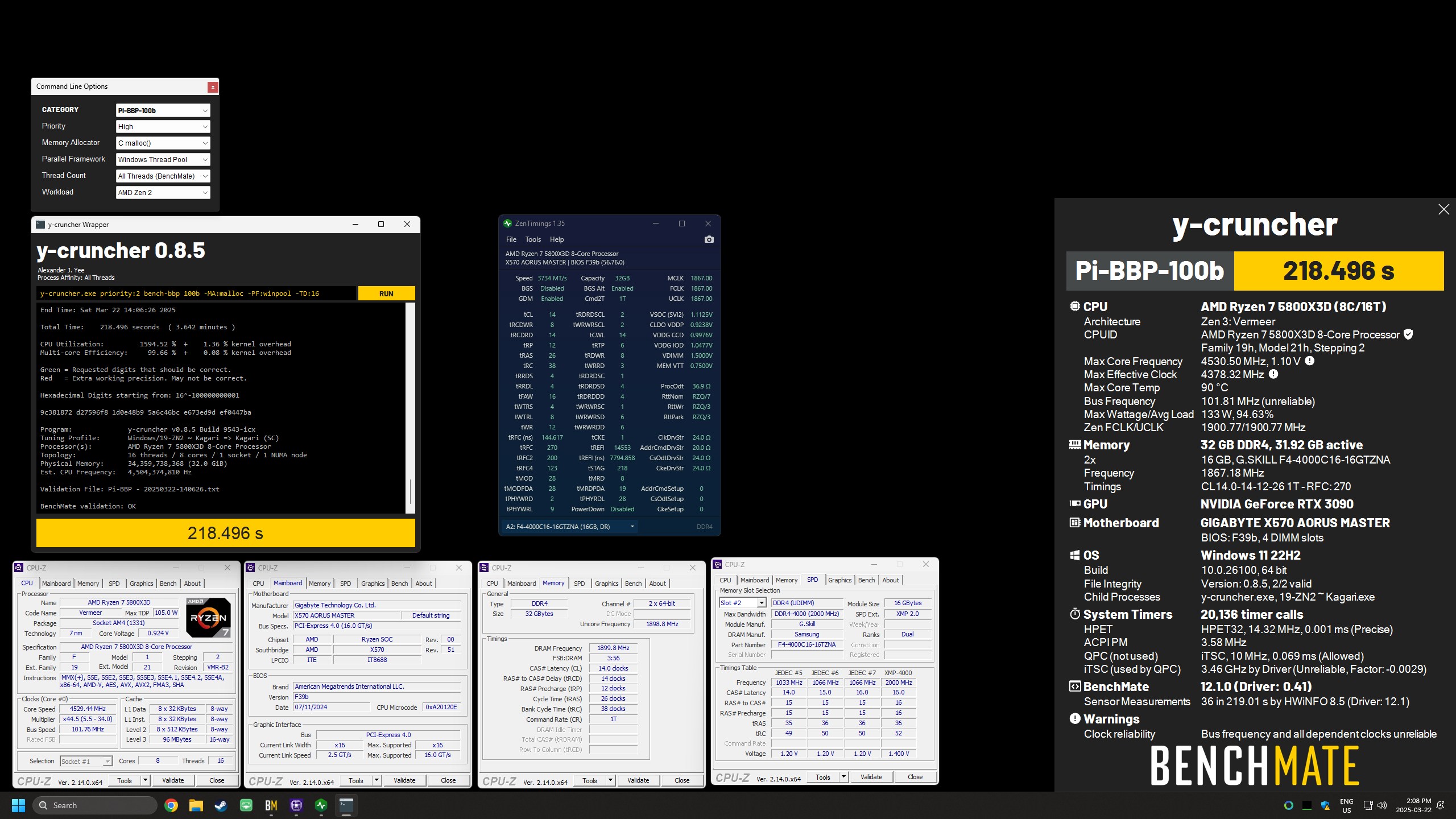
Task: Open the File menu in ZenTimings
Action: [x=511, y=239]
